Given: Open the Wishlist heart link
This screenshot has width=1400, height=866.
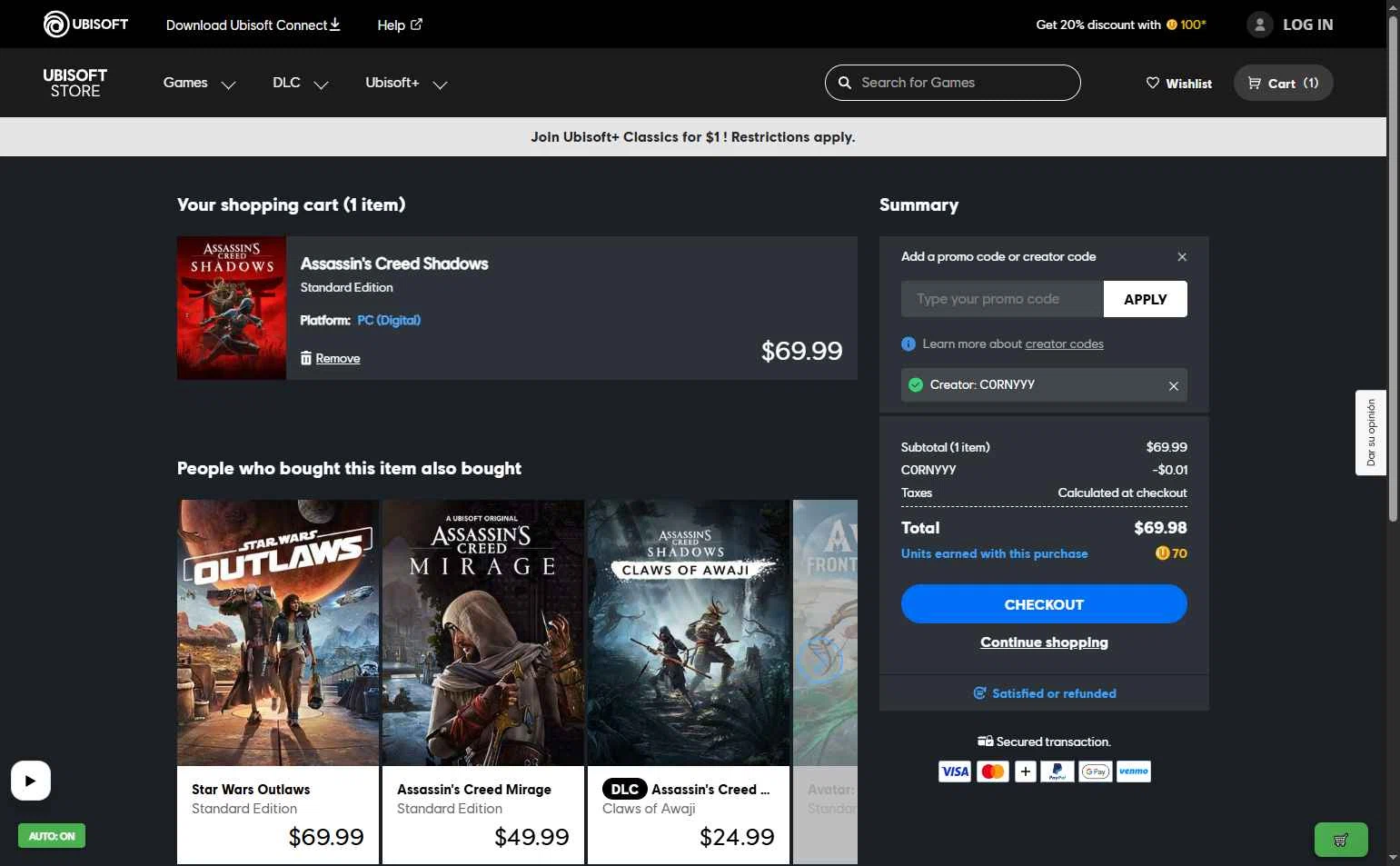Looking at the screenshot, I should pos(1178,83).
